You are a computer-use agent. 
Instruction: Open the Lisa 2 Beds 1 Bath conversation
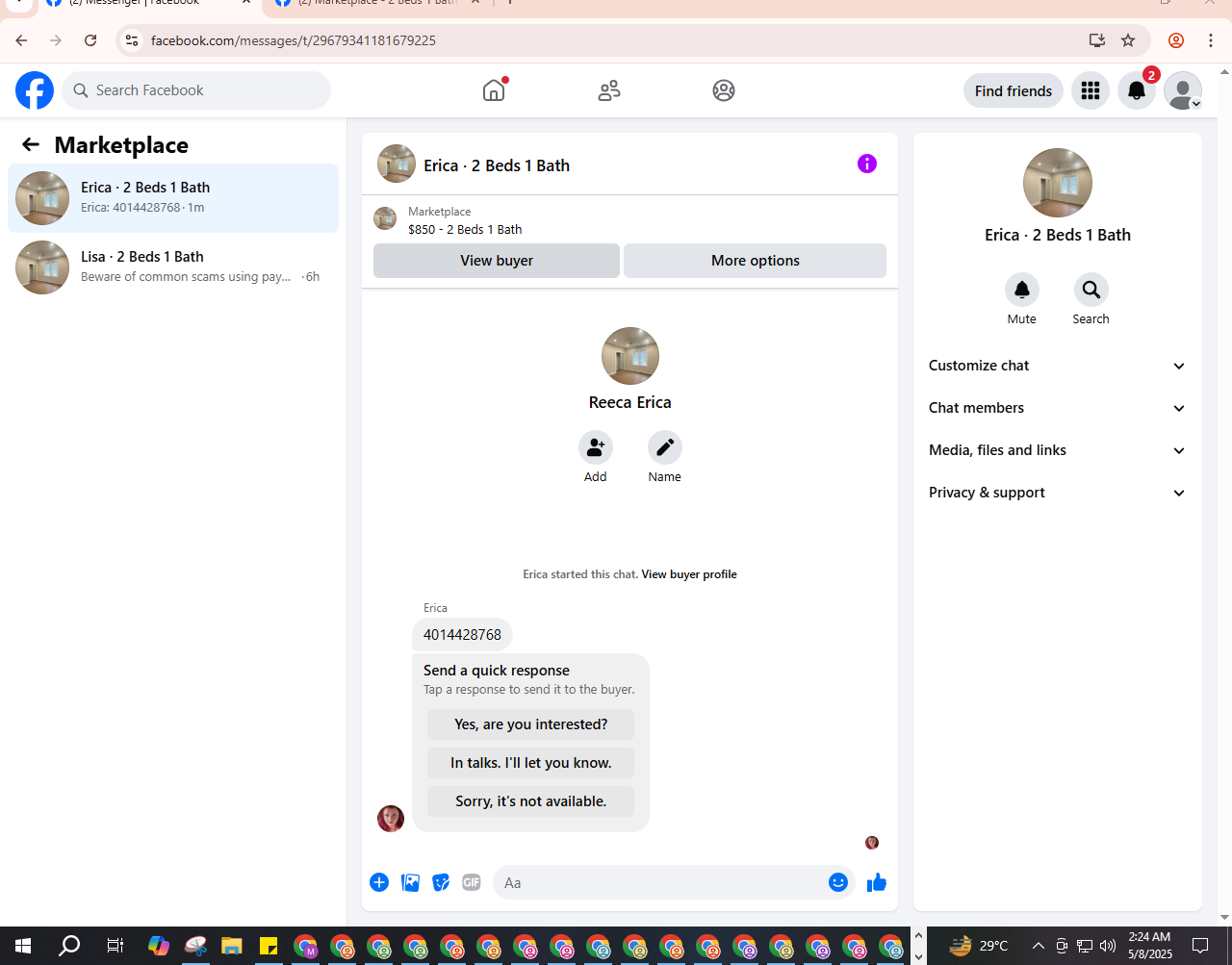173,267
